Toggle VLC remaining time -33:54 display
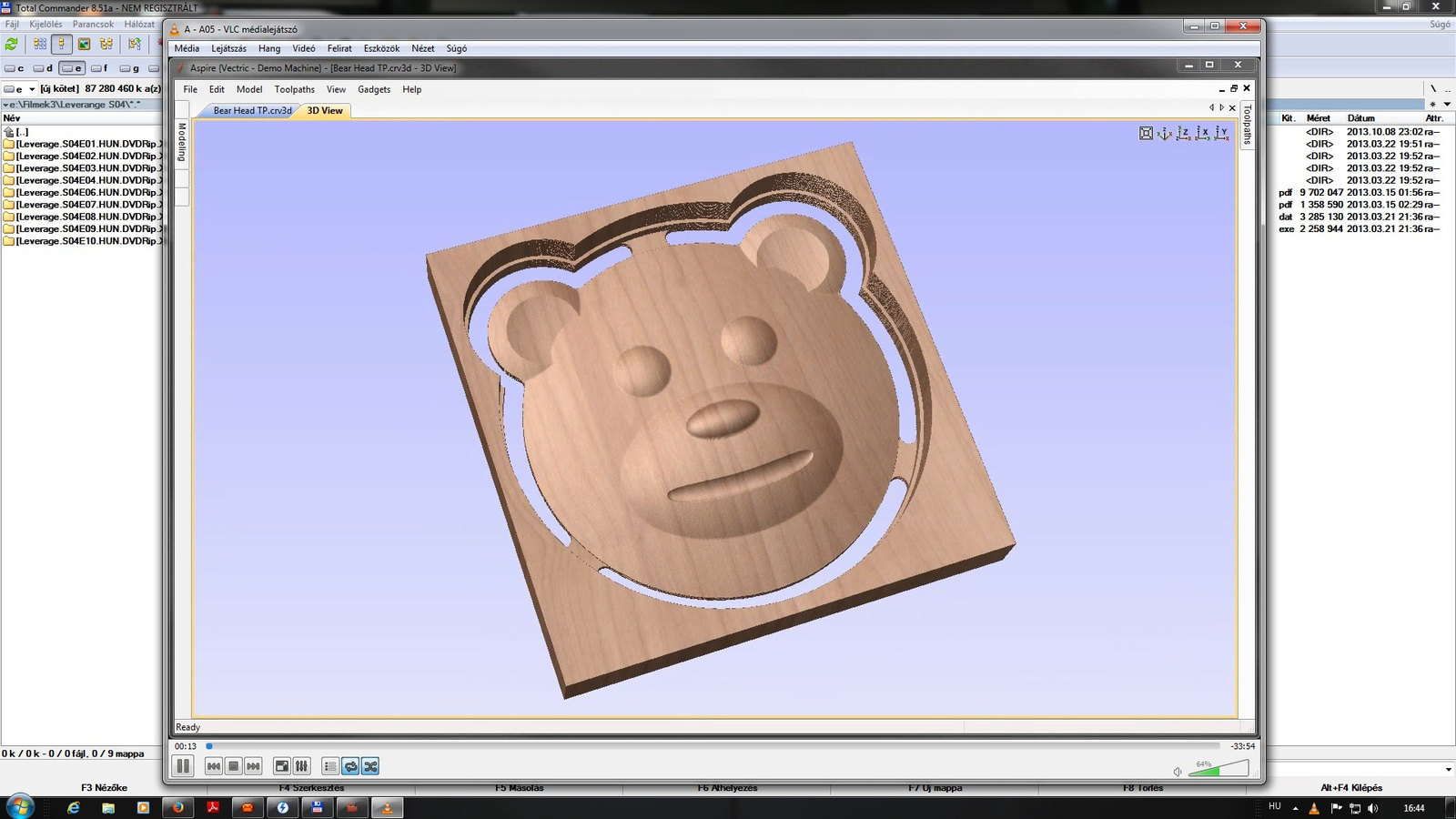1456x819 pixels. (x=1242, y=746)
